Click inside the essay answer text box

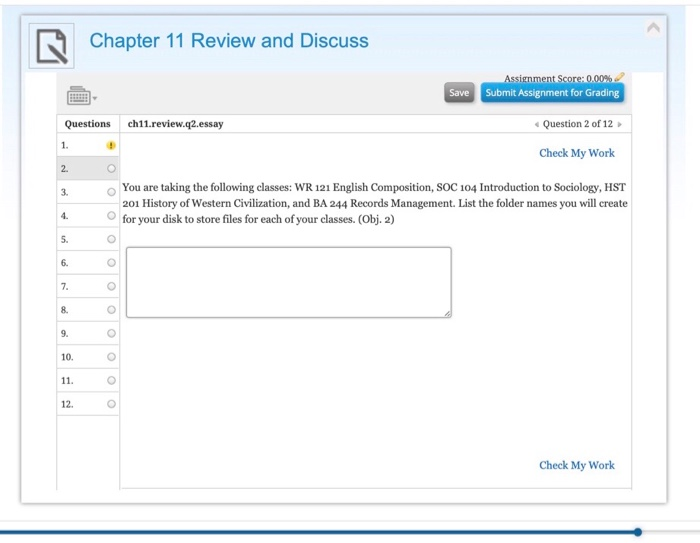coord(289,282)
